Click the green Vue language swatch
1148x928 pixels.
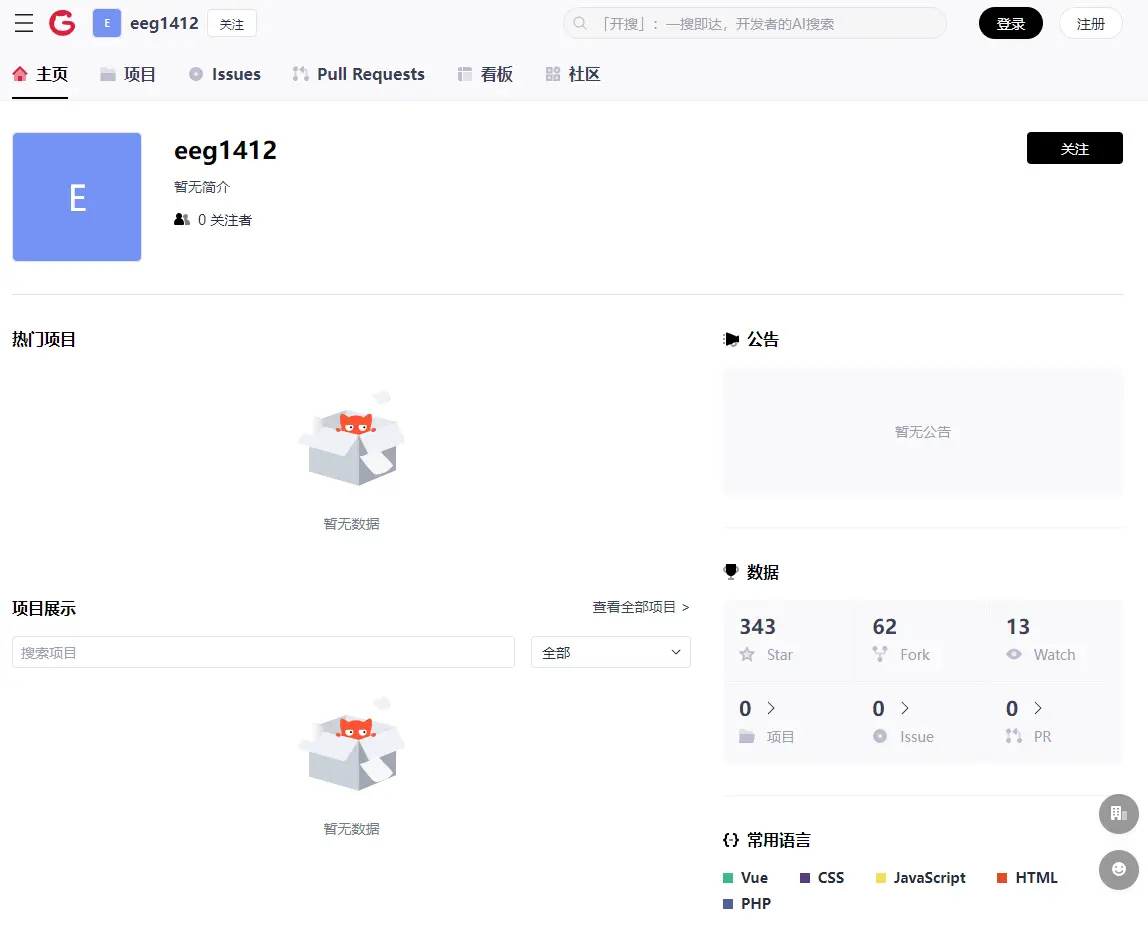pos(728,878)
